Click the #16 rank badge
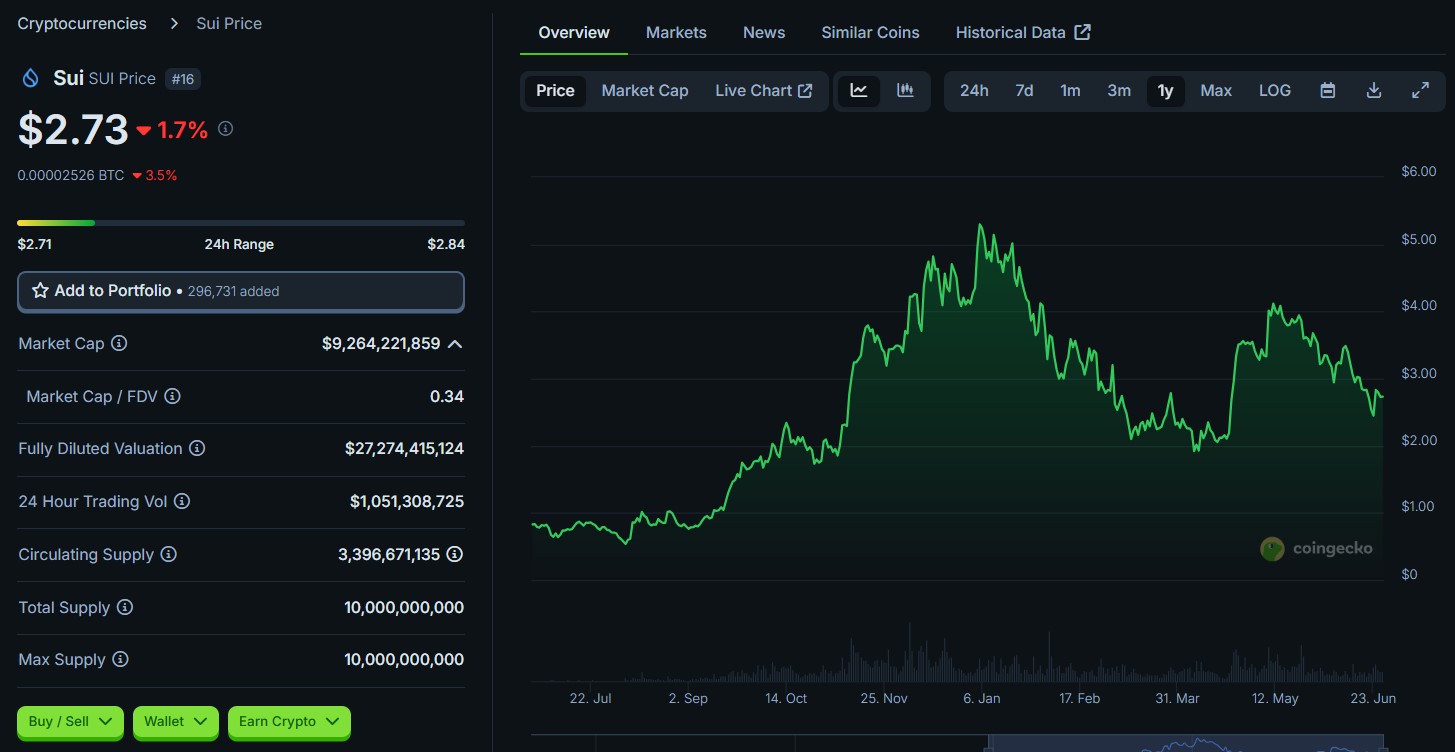Viewport: 1455px width, 752px height. [x=183, y=78]
